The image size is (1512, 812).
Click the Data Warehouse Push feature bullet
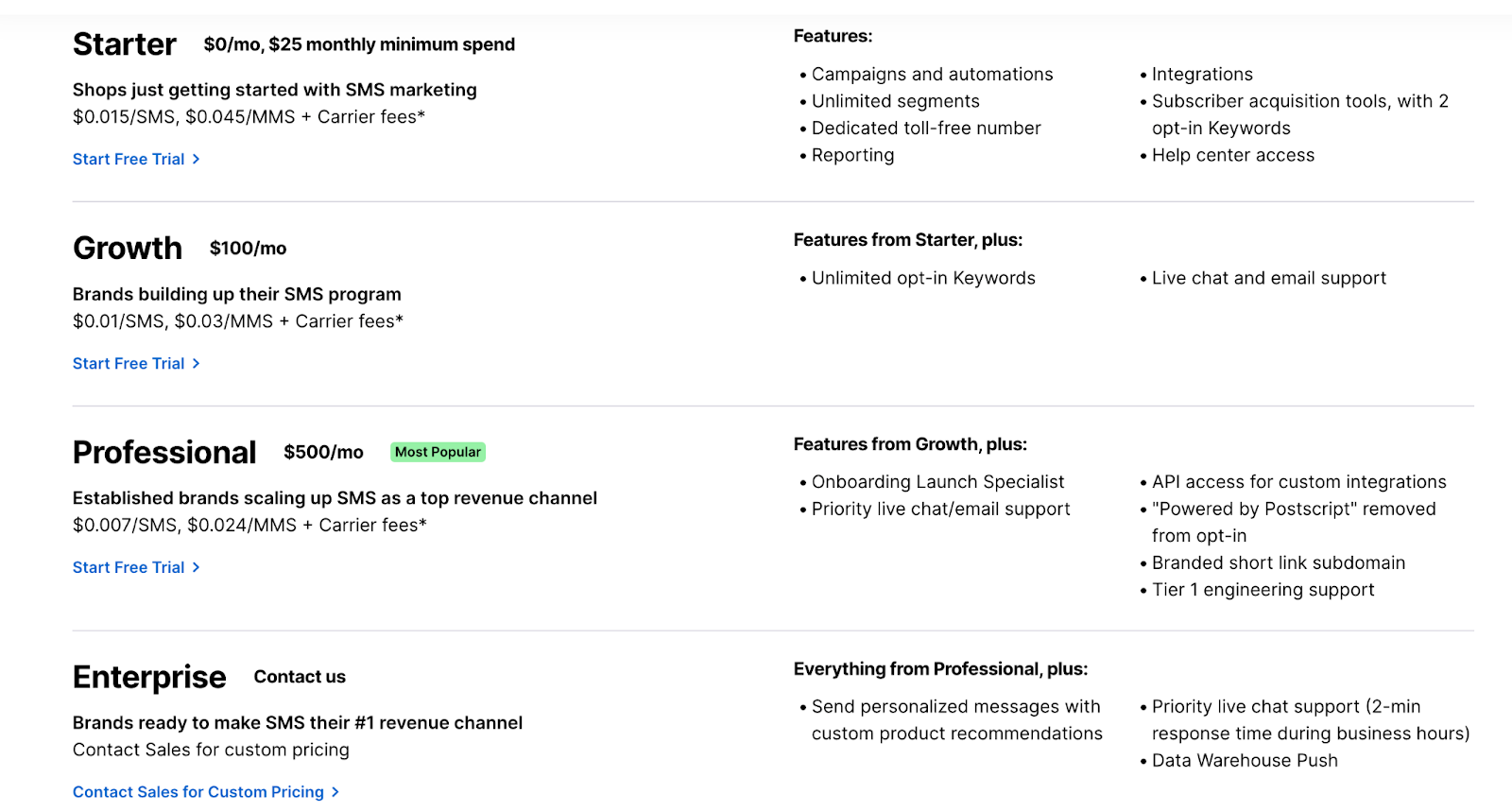(1245, 761)
